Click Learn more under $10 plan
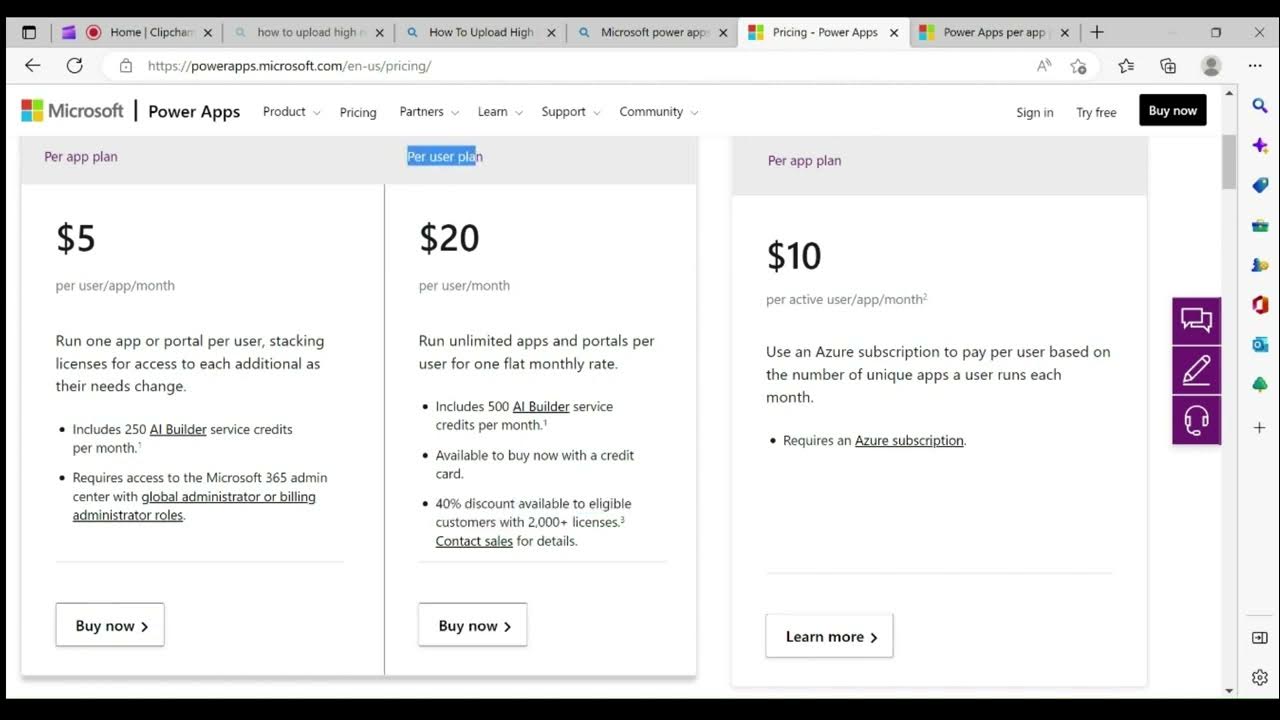The width and height of the screenshot is (1280, 720). click(830, 637)
